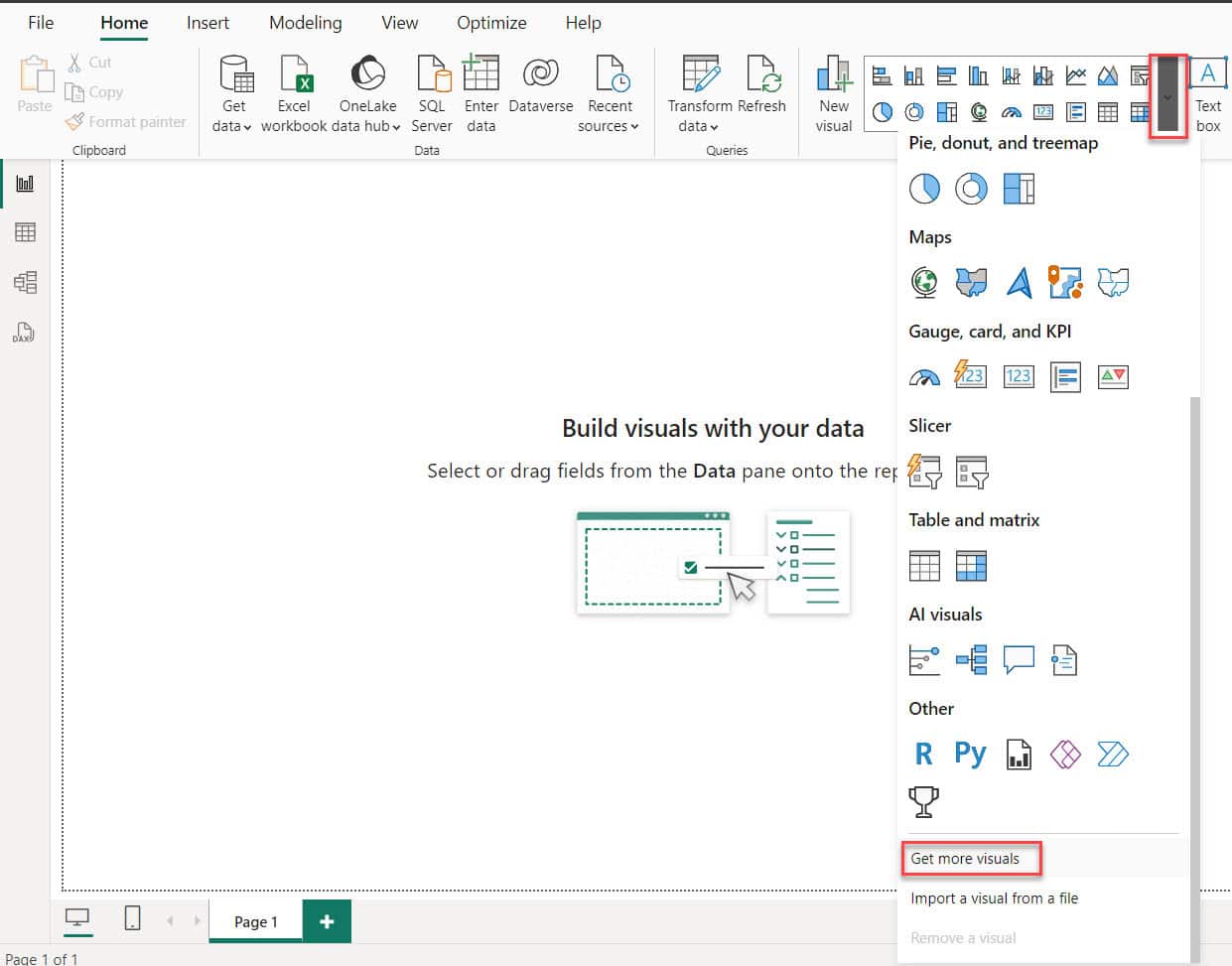Choose the globe Map visual under Maps
Screen dimensions: 1232x966
[x=924, y=282]
